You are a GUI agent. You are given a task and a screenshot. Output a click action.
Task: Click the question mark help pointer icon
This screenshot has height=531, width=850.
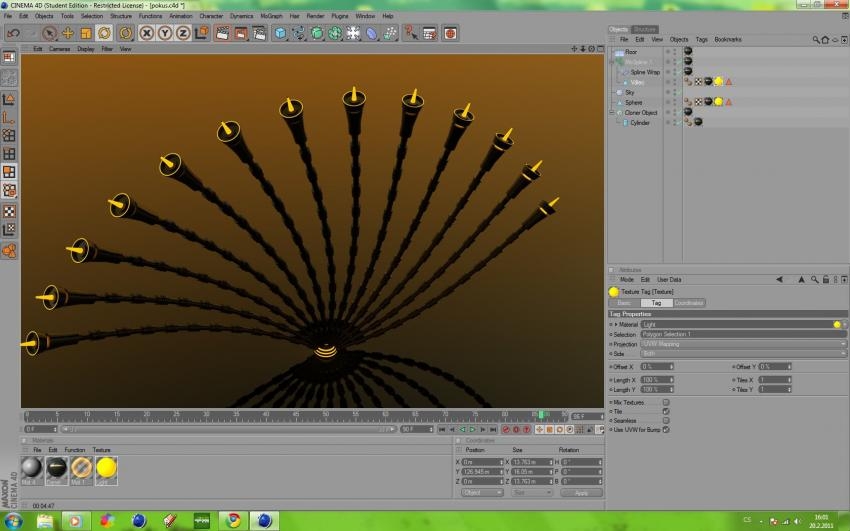pos(410,34)
